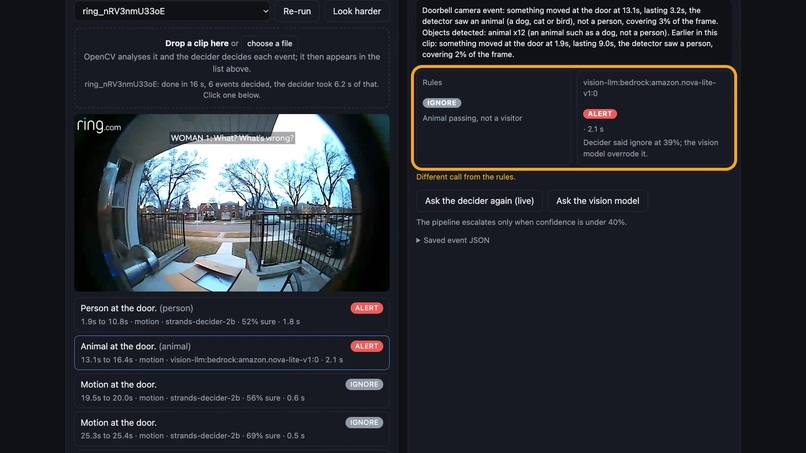
Task: Click the IGNORE badge under Rules
Action: (x=442, y=103)
